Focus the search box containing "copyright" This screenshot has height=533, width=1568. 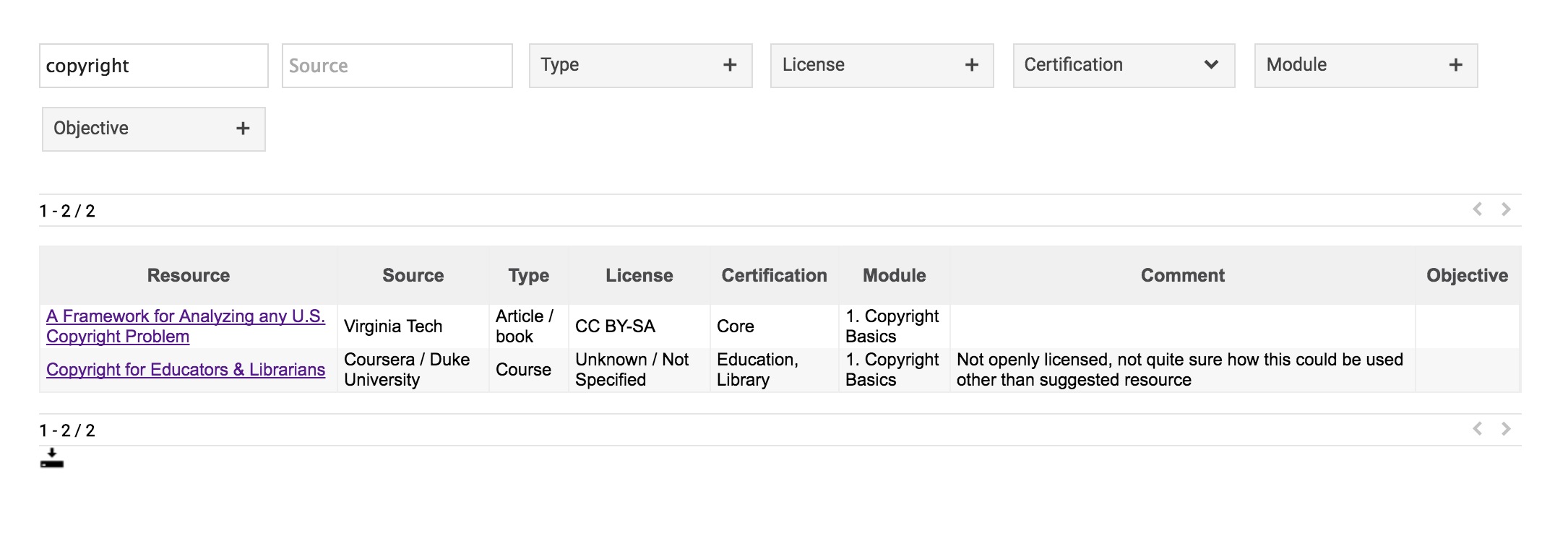(154, 66)
